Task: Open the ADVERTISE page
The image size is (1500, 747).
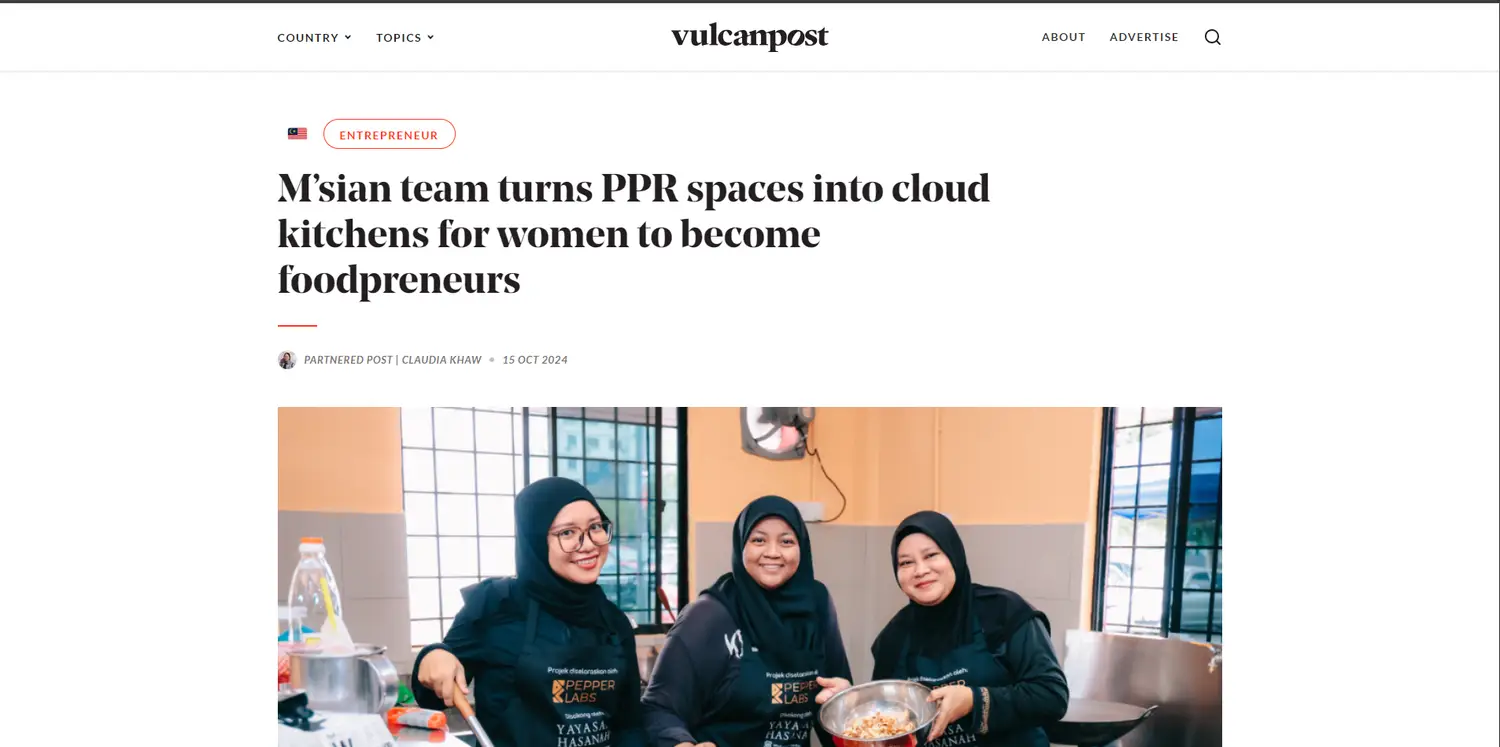Action: (1144, 37)
